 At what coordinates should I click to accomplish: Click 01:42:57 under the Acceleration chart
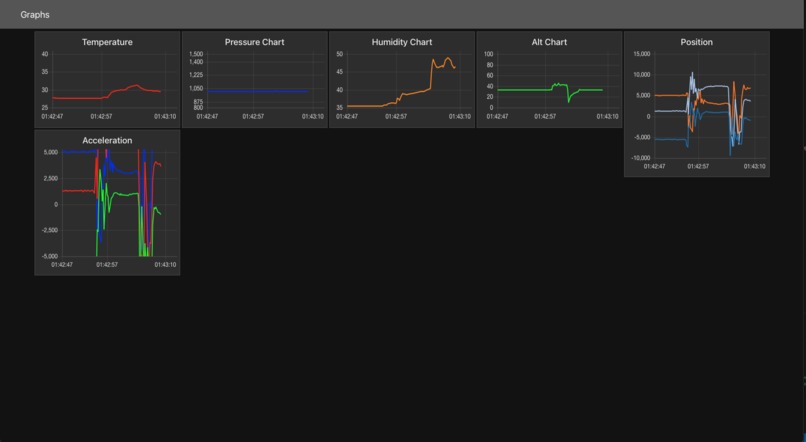[x=107, y=265]
